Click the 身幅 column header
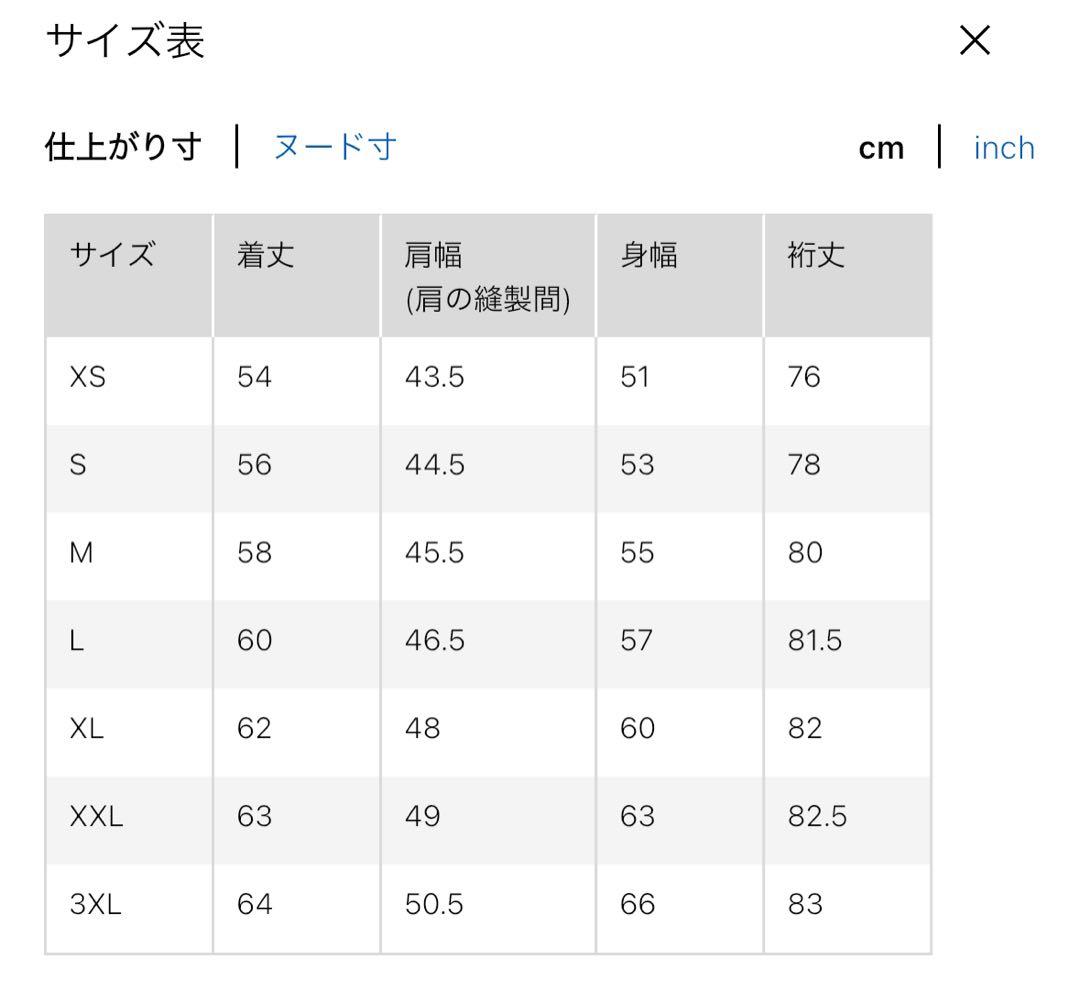Image resolution: width=1080 pixels, height=982 pixels. coord(644,256)
